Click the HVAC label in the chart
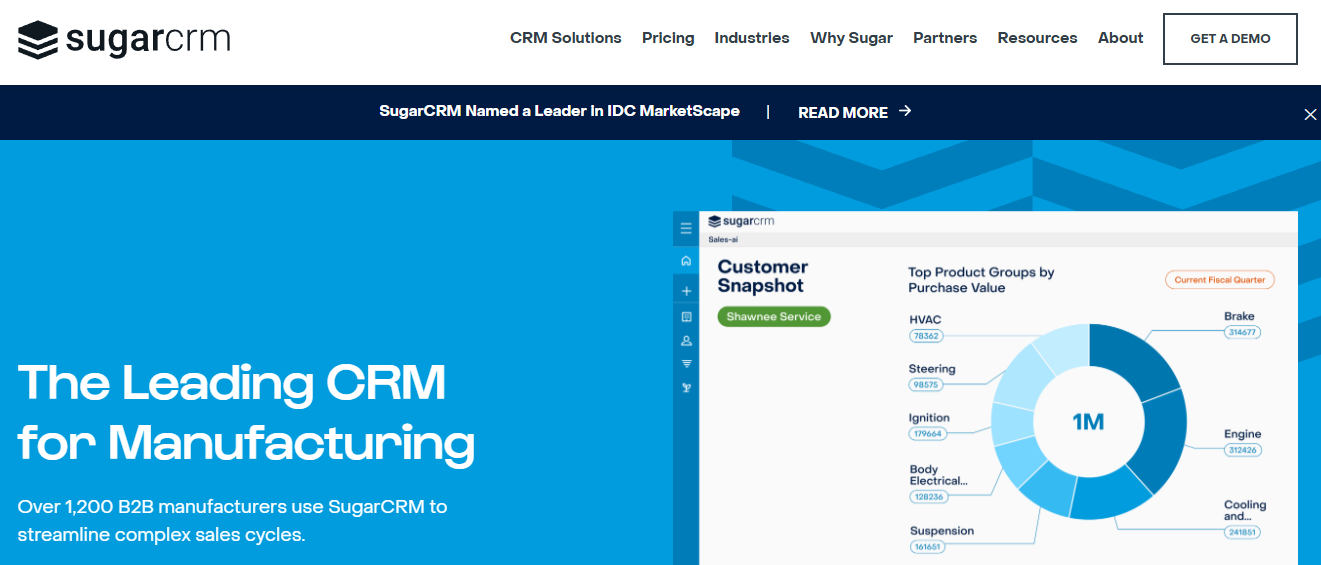The width and height of the screenshot is (1321, 565). (x=925, y=320)
